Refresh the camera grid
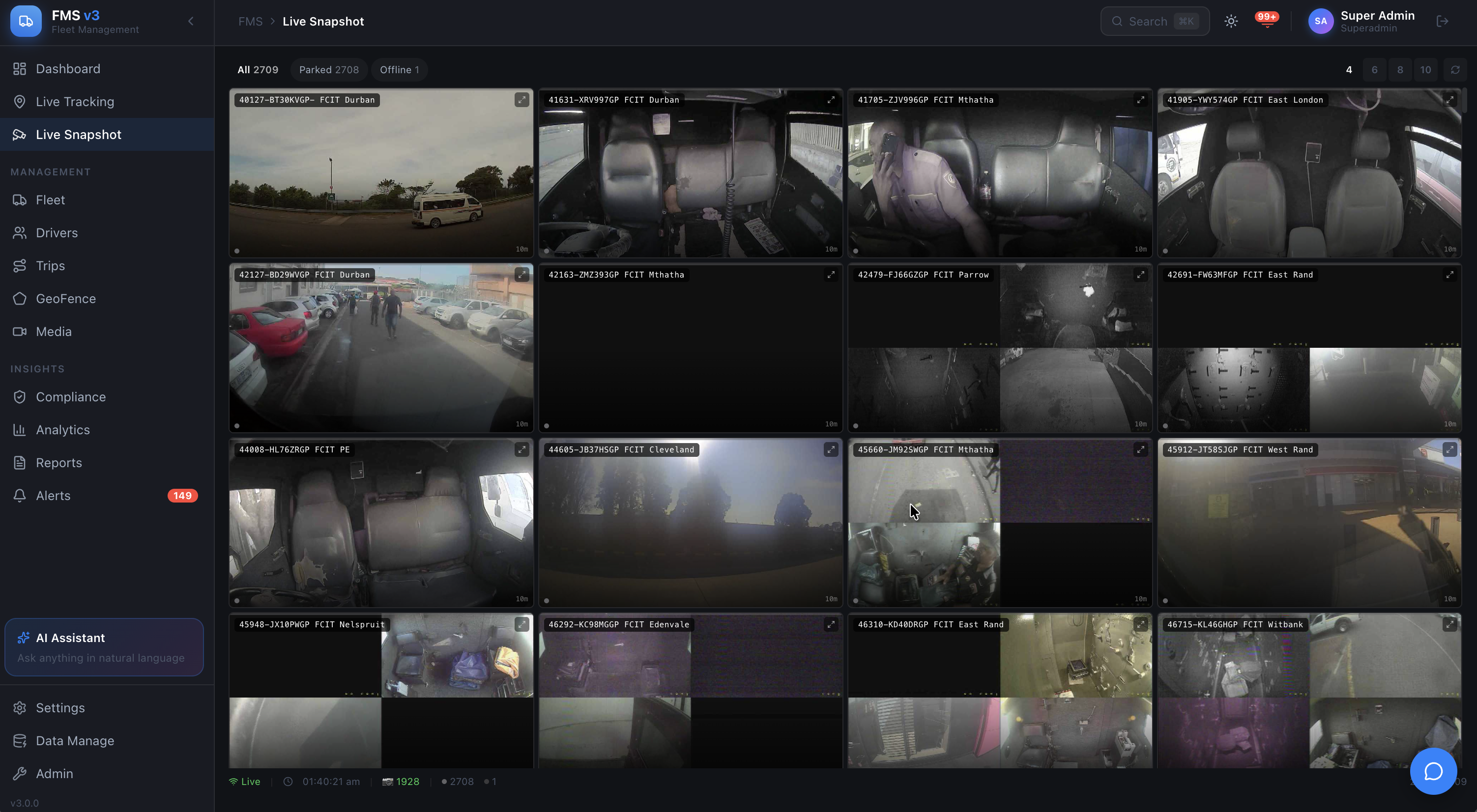The height and width of the screenshot is (812, 1477). (1455, 69)
